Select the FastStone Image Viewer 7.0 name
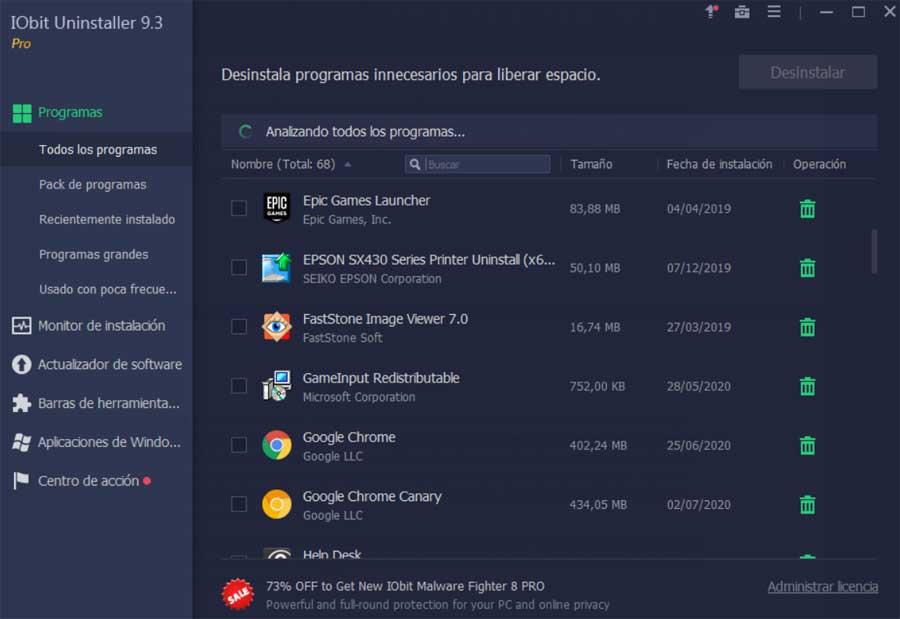Image resolution: width=900 pixels, height=619 pixels. coord(385,319)
